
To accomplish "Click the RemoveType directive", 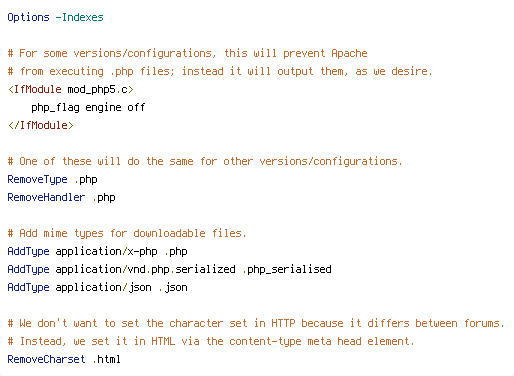I will [x=37, y=180].
